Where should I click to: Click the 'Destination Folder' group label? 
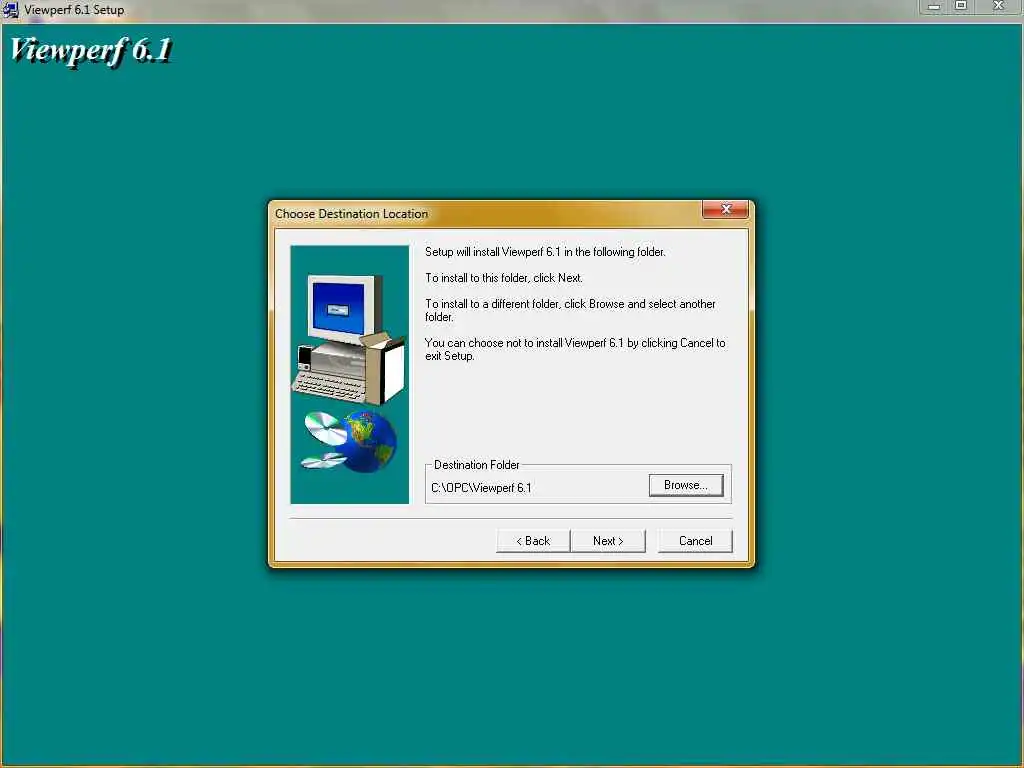point(477,465)
